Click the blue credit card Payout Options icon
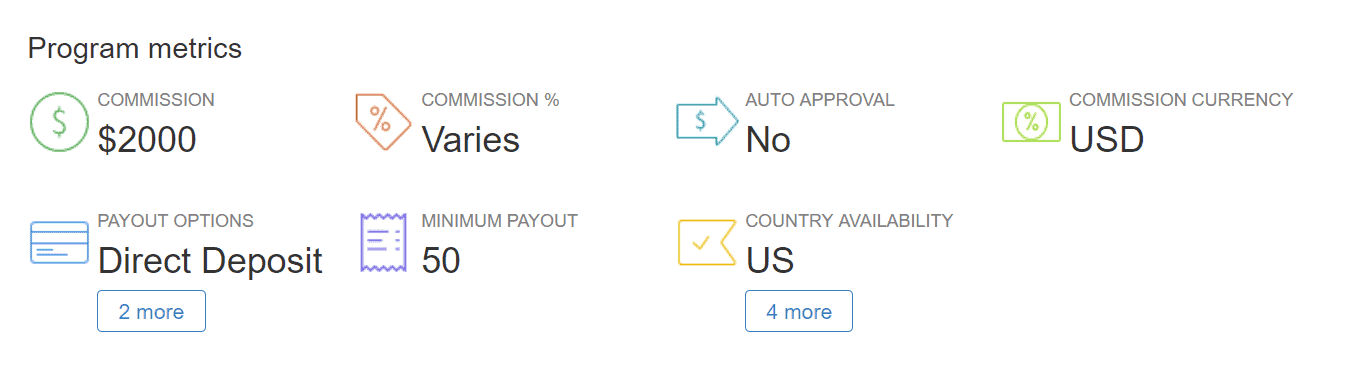 [x=60, y=242]
